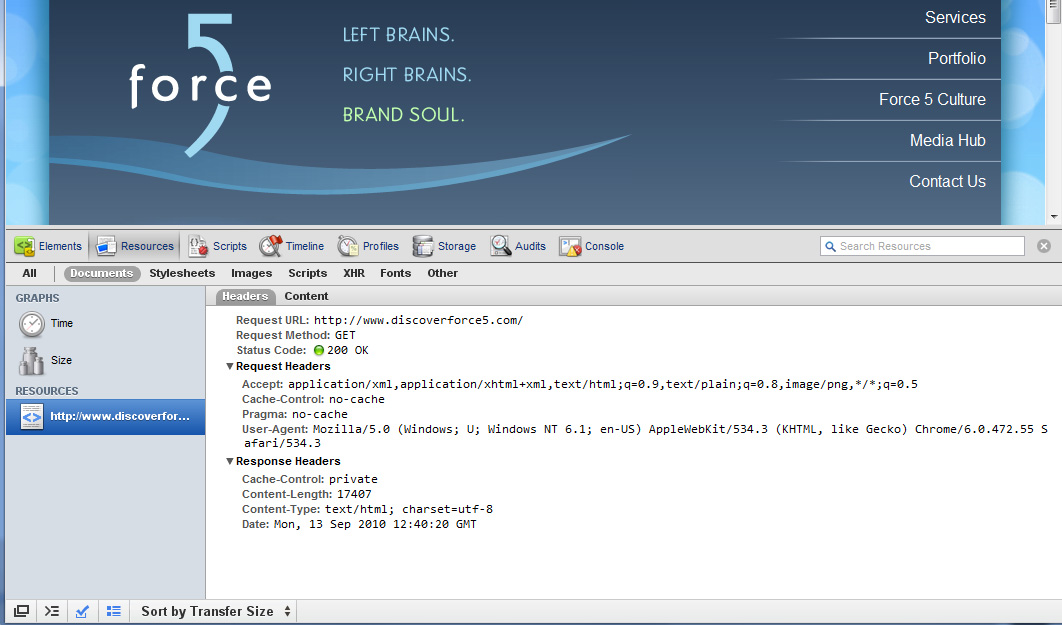Toggle small resource rows view

tap(114, 611)
